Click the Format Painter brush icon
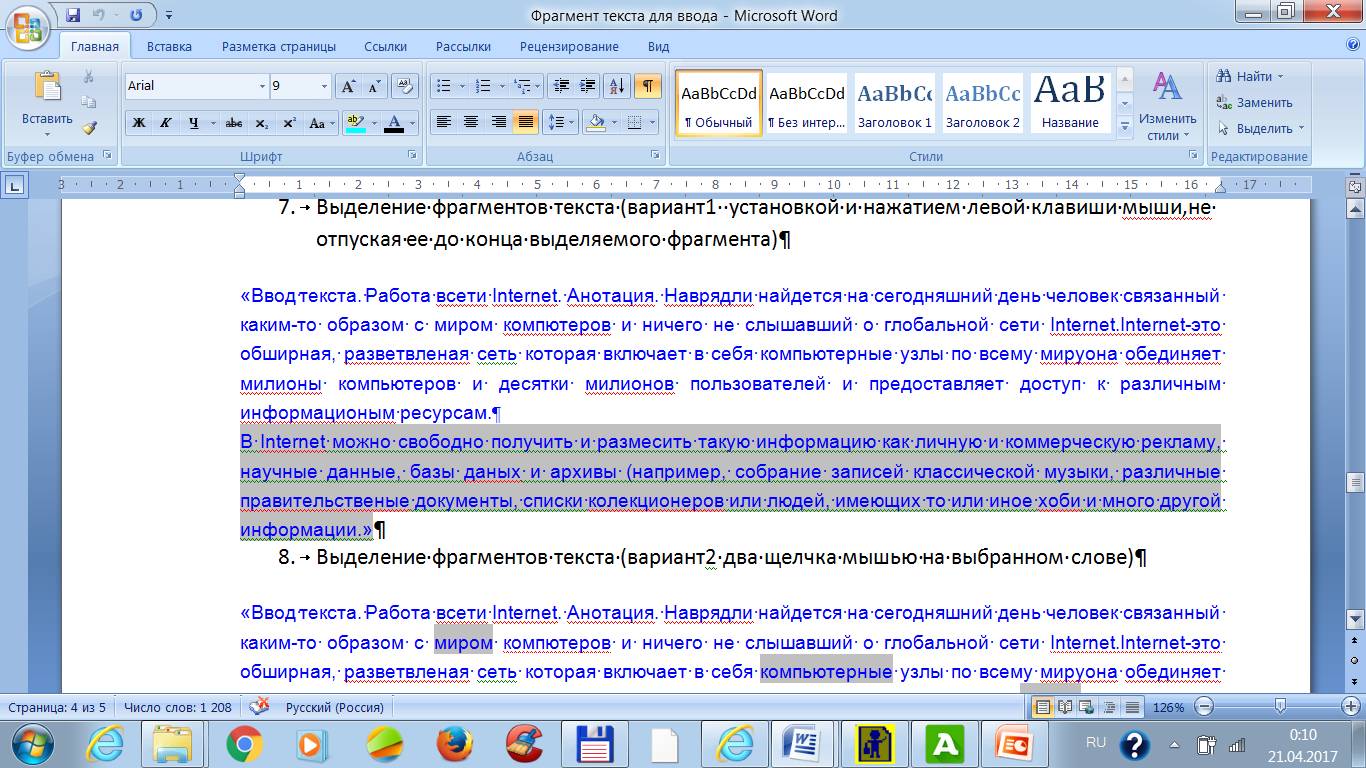 [89, 128]
